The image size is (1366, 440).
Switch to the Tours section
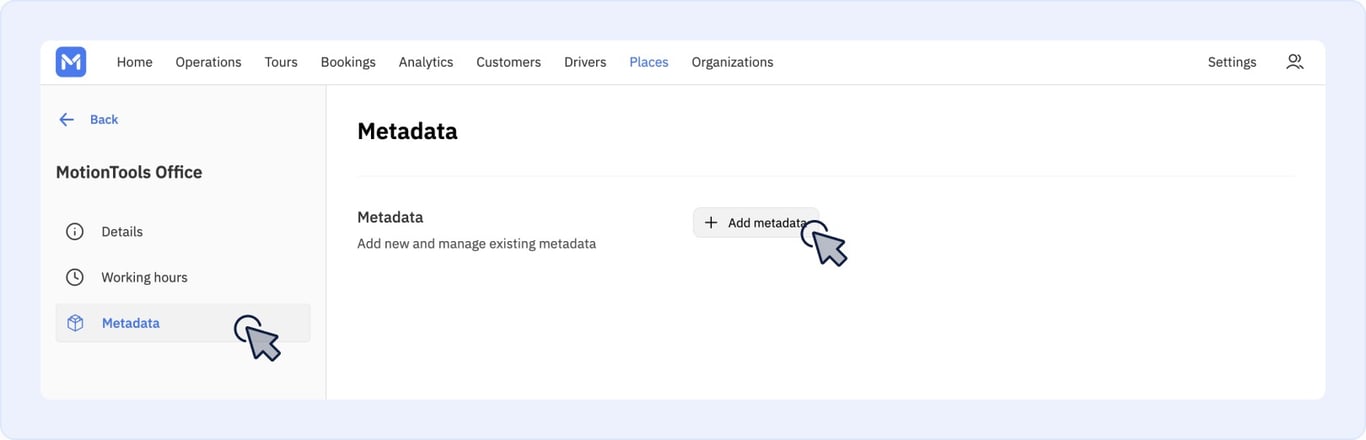[281, 62]
